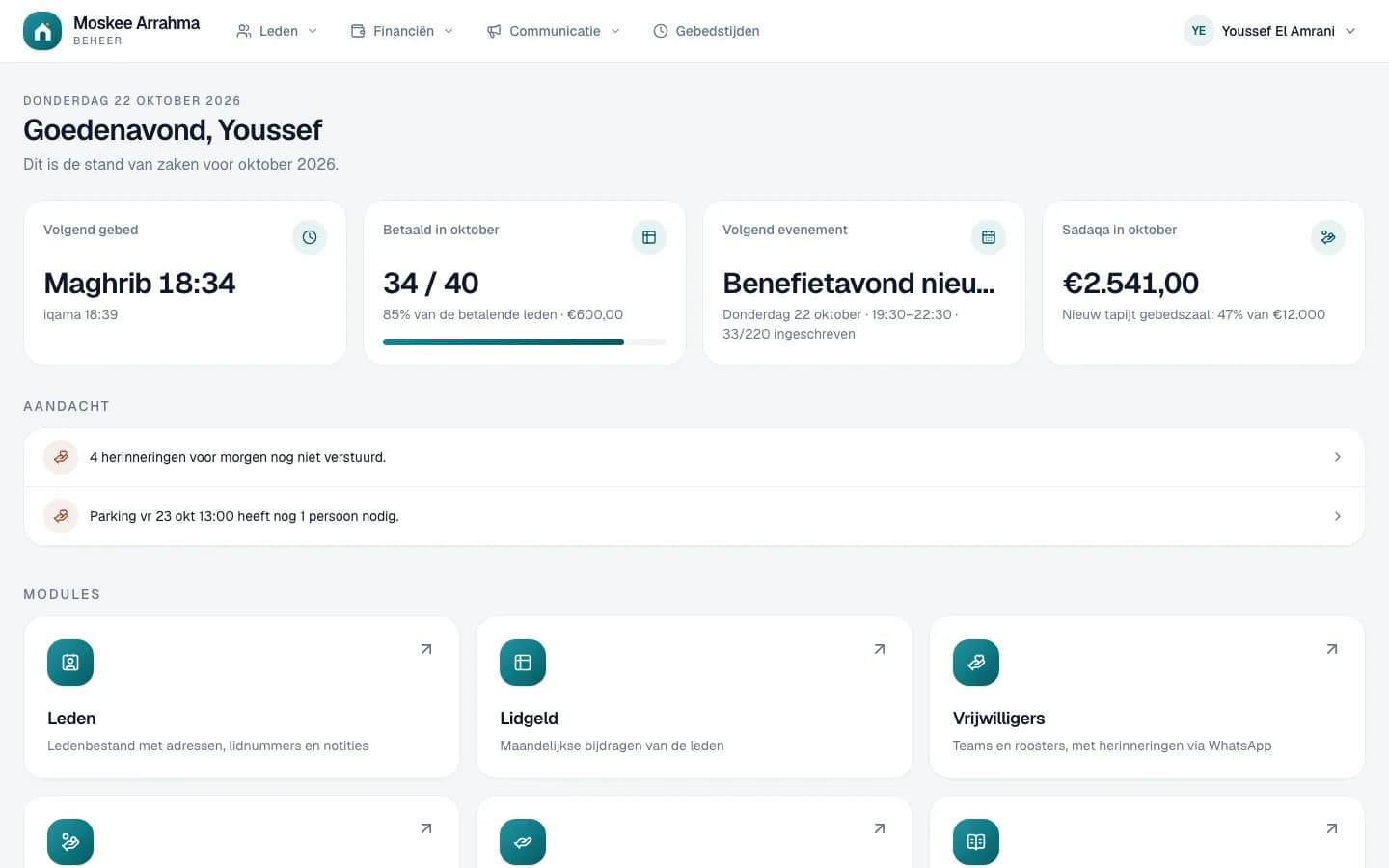
Task: Open the Lidgeld module via its teal icon
Action: 523,663
